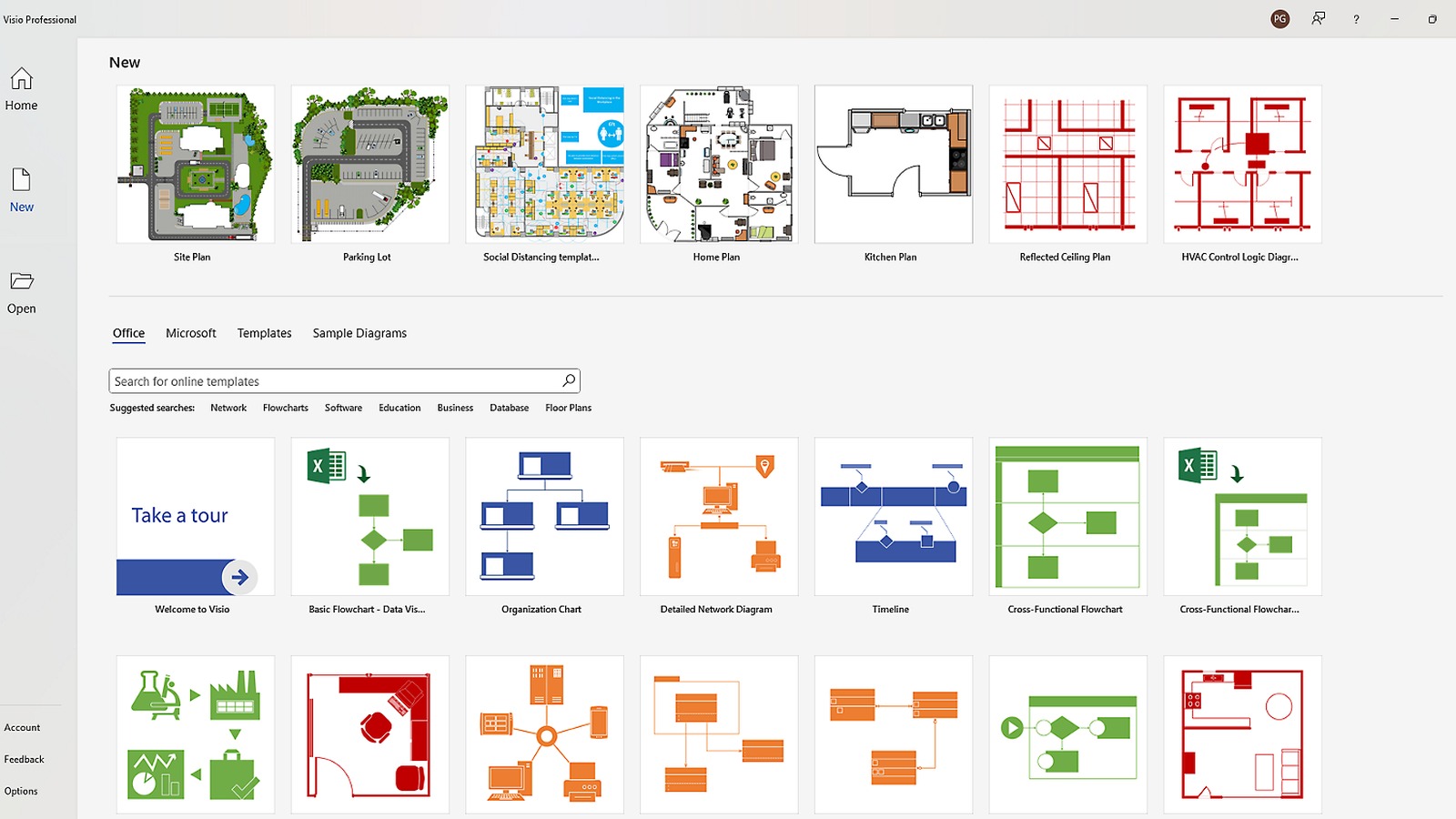Open Account in the sidebar
The width and height of the screenshot is (1456, 819).
coord(22,727)
